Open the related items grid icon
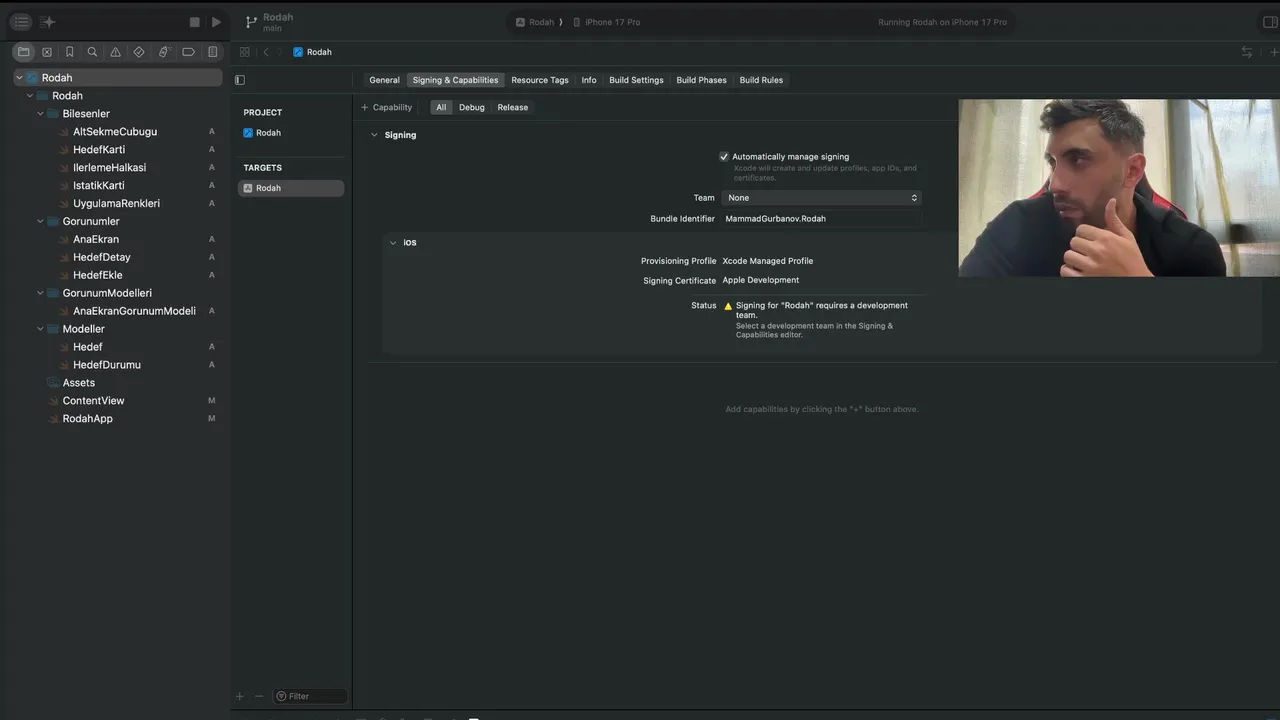The image size is (1280, 720). coord(245,52)
